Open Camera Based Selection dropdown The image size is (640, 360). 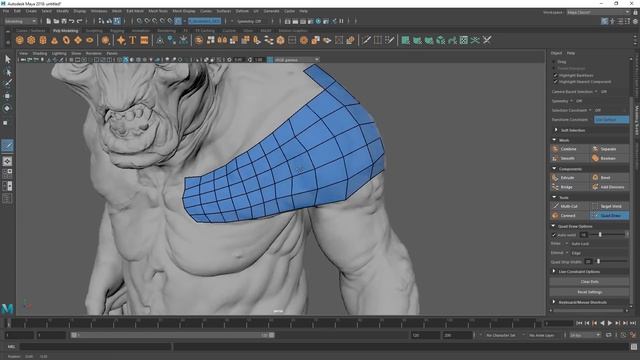pyautogui.click(x=596, y=92)
